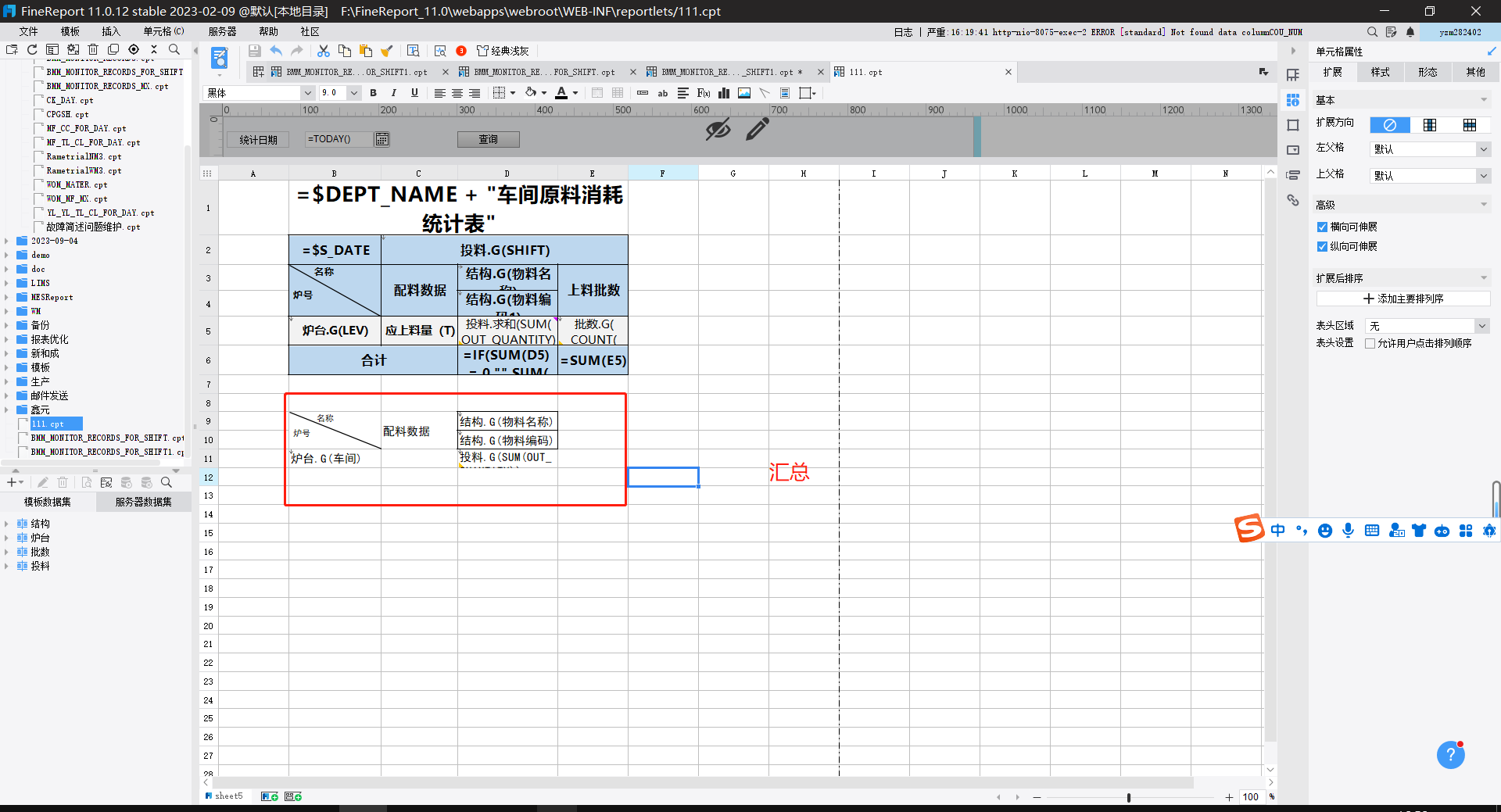
Task: Uncheck the 横向可伸展 checkbox
Action: [1322, 227]
